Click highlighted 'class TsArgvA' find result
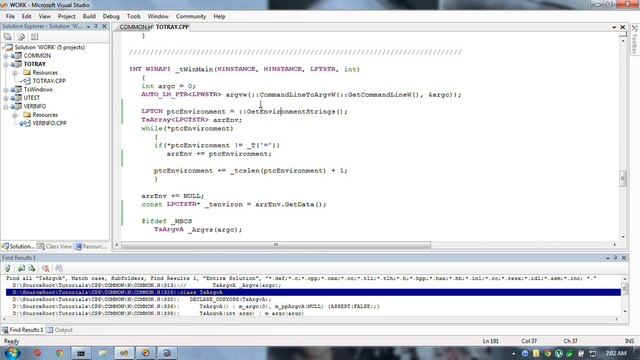The image size is (640, 360). point(313,293)
